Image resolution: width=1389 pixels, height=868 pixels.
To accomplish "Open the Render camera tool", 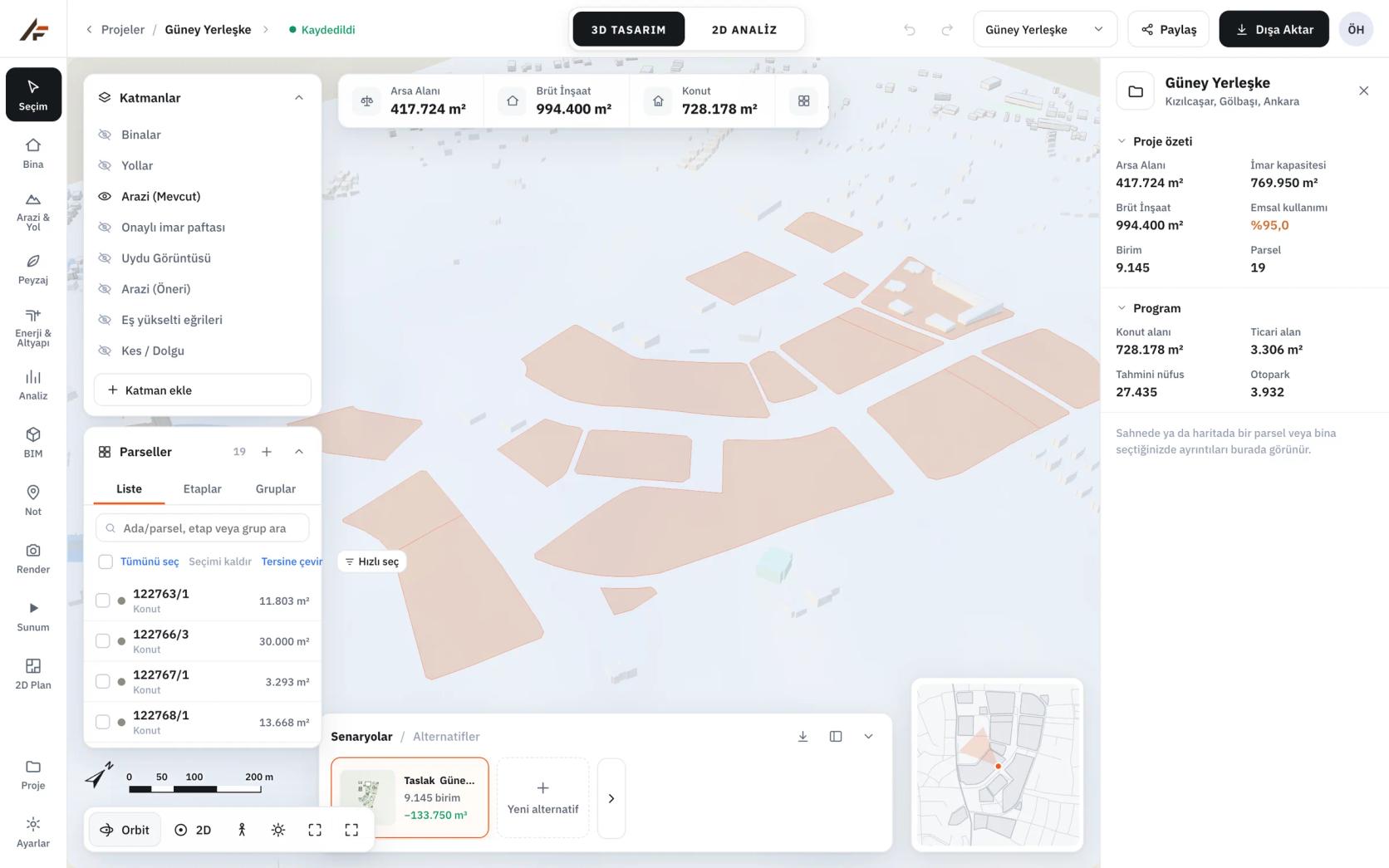I will 33,558.
